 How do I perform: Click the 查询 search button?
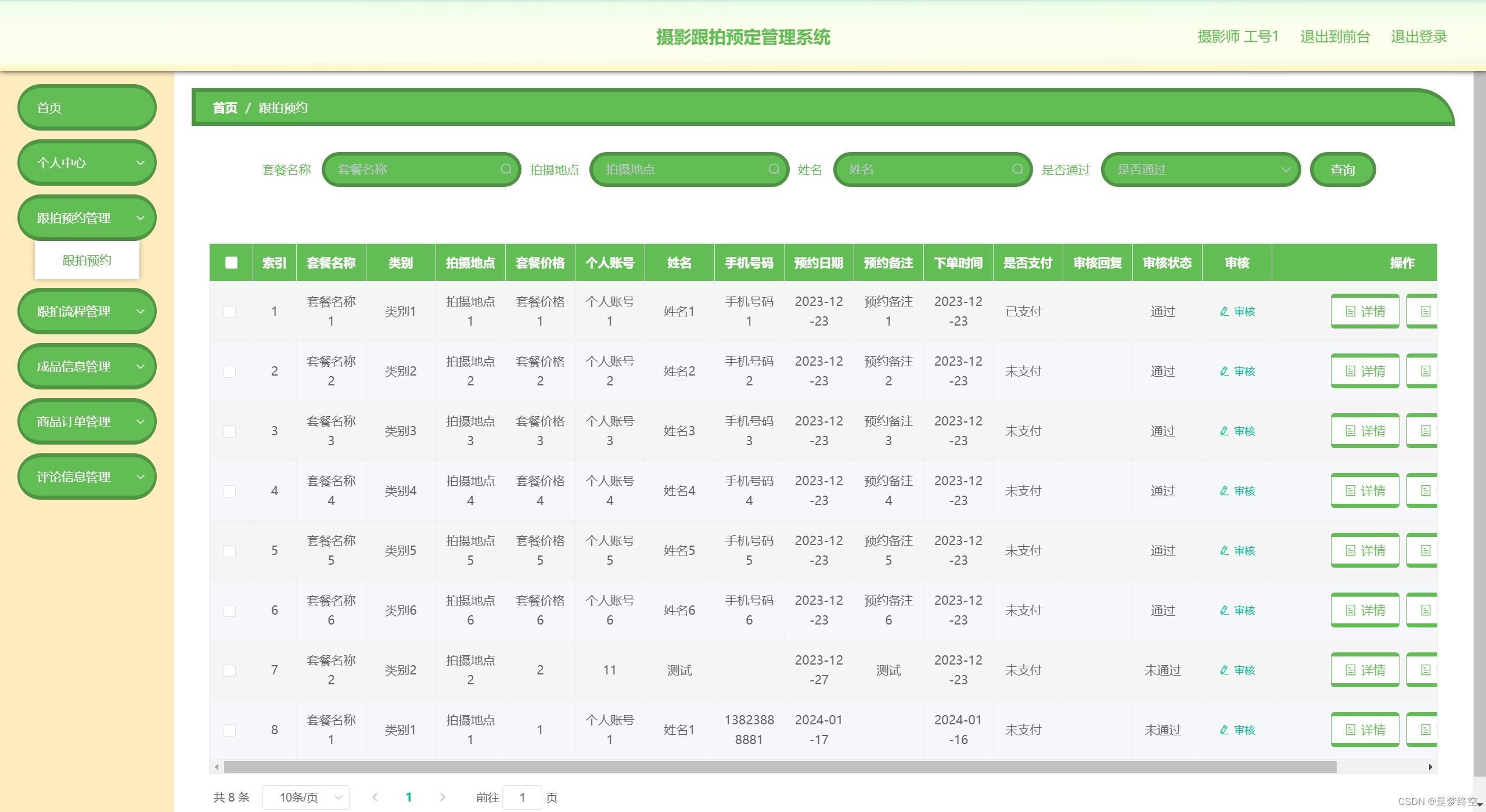click(1343, 169)
